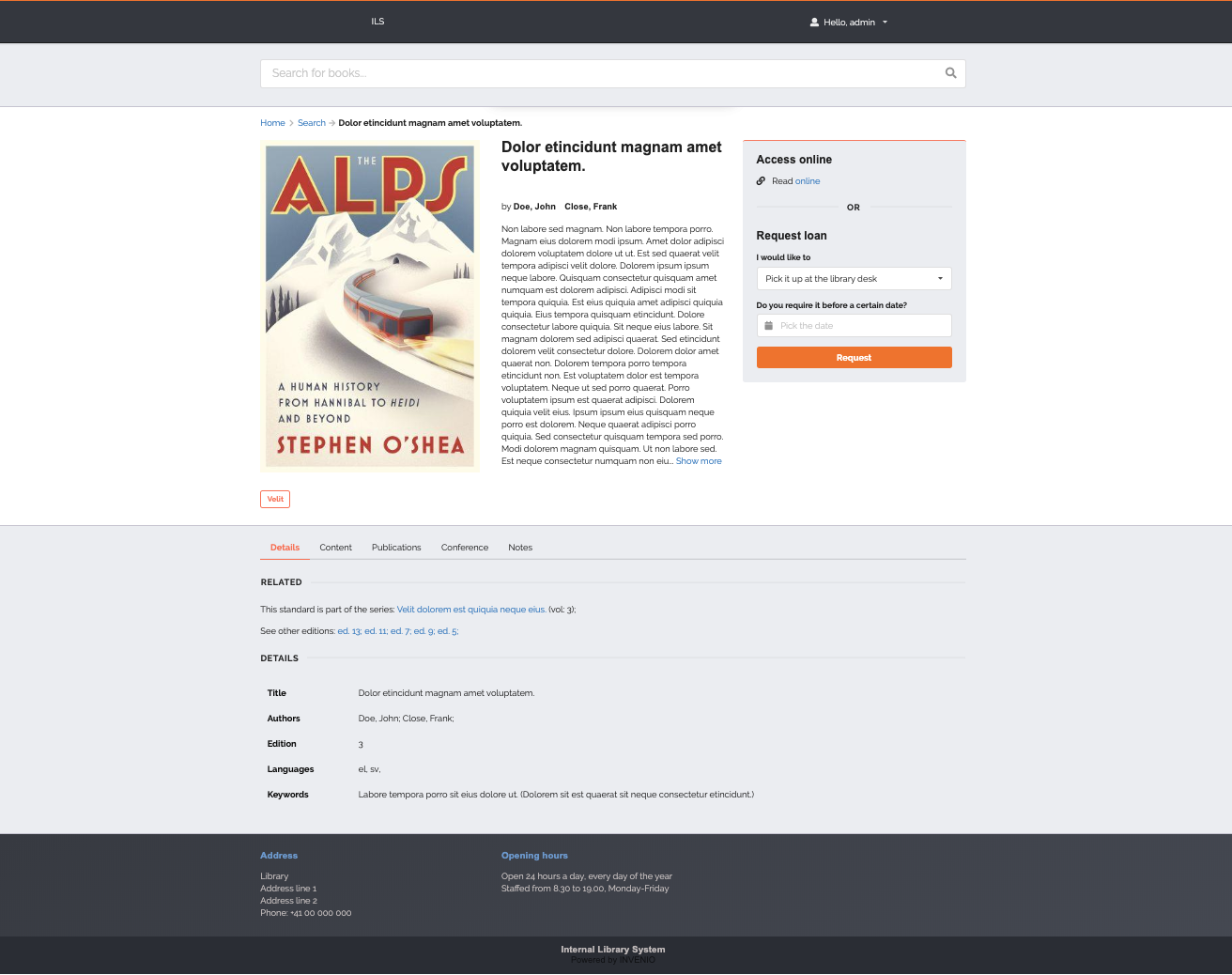
Task: Click the orange Request button
Action: [854, 358]
